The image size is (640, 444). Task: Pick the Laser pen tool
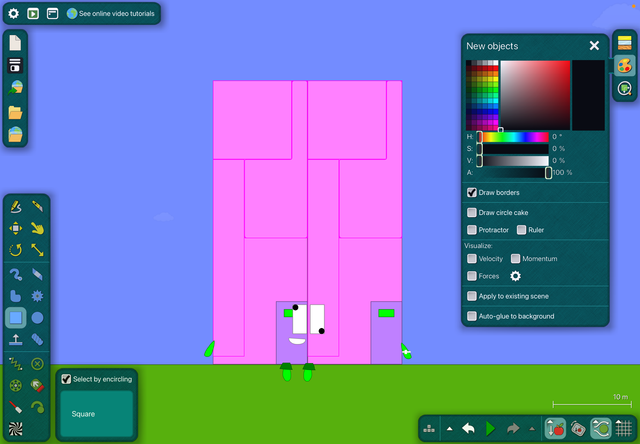tap(15, 408)
